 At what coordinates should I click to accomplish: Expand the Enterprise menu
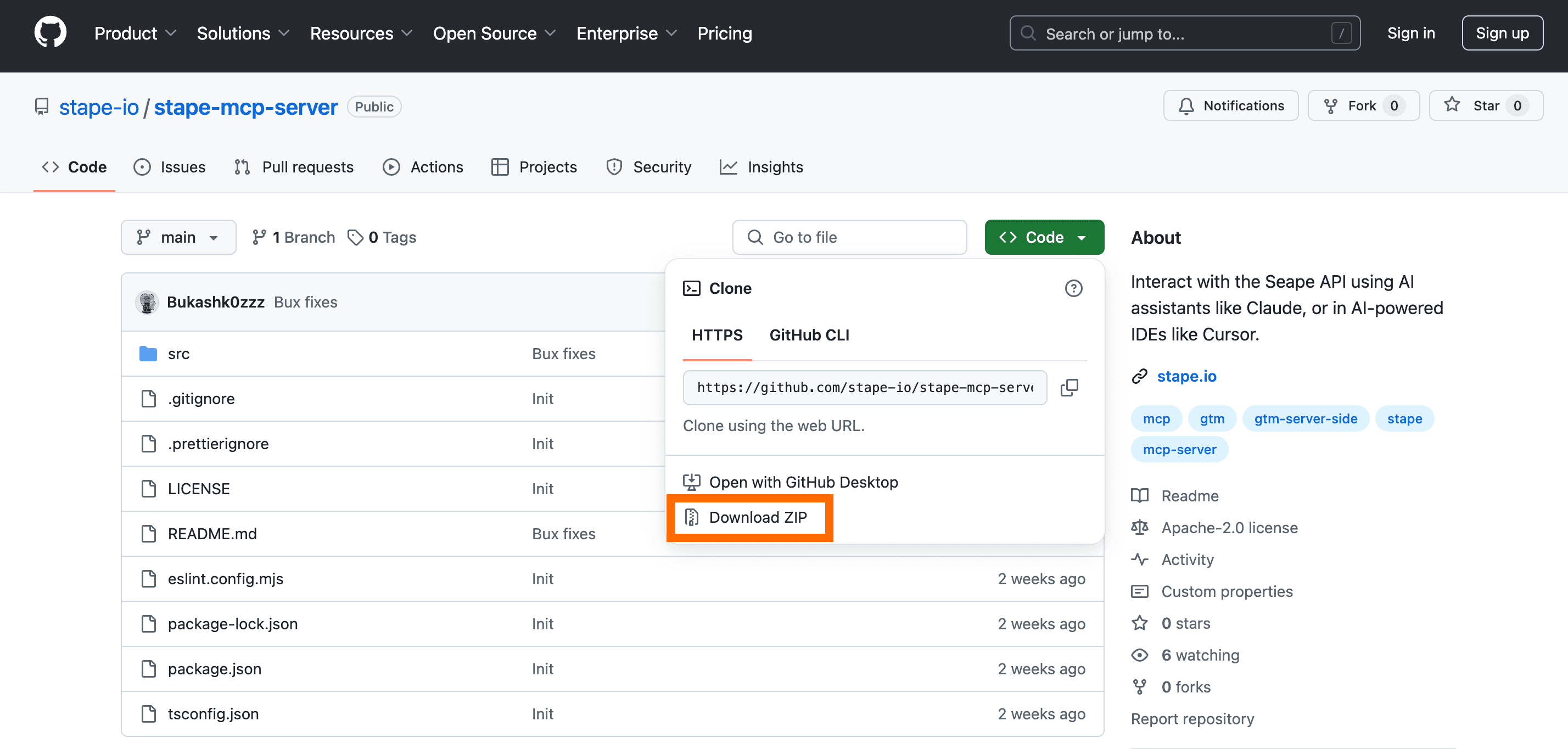coord(626,33)
